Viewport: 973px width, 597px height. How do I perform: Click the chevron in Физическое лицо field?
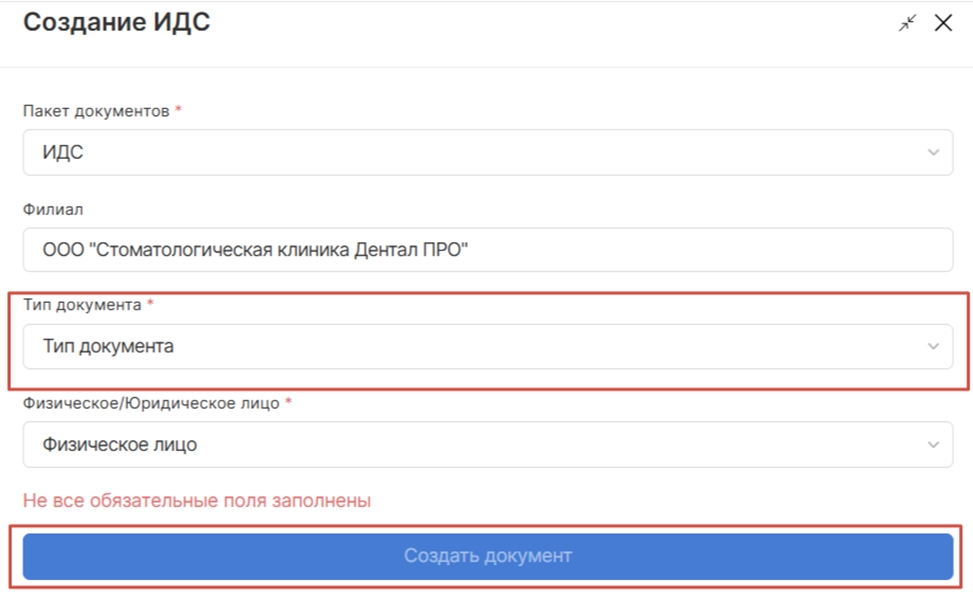click(x=933, y=445)
